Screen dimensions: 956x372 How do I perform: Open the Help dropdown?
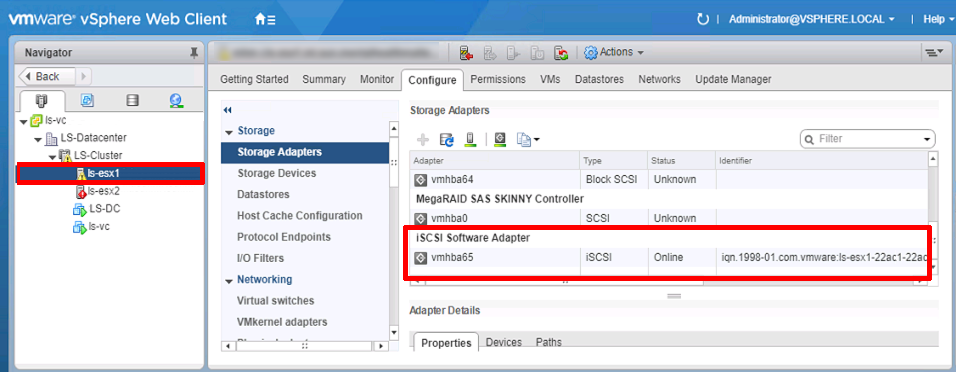(938, 20)
